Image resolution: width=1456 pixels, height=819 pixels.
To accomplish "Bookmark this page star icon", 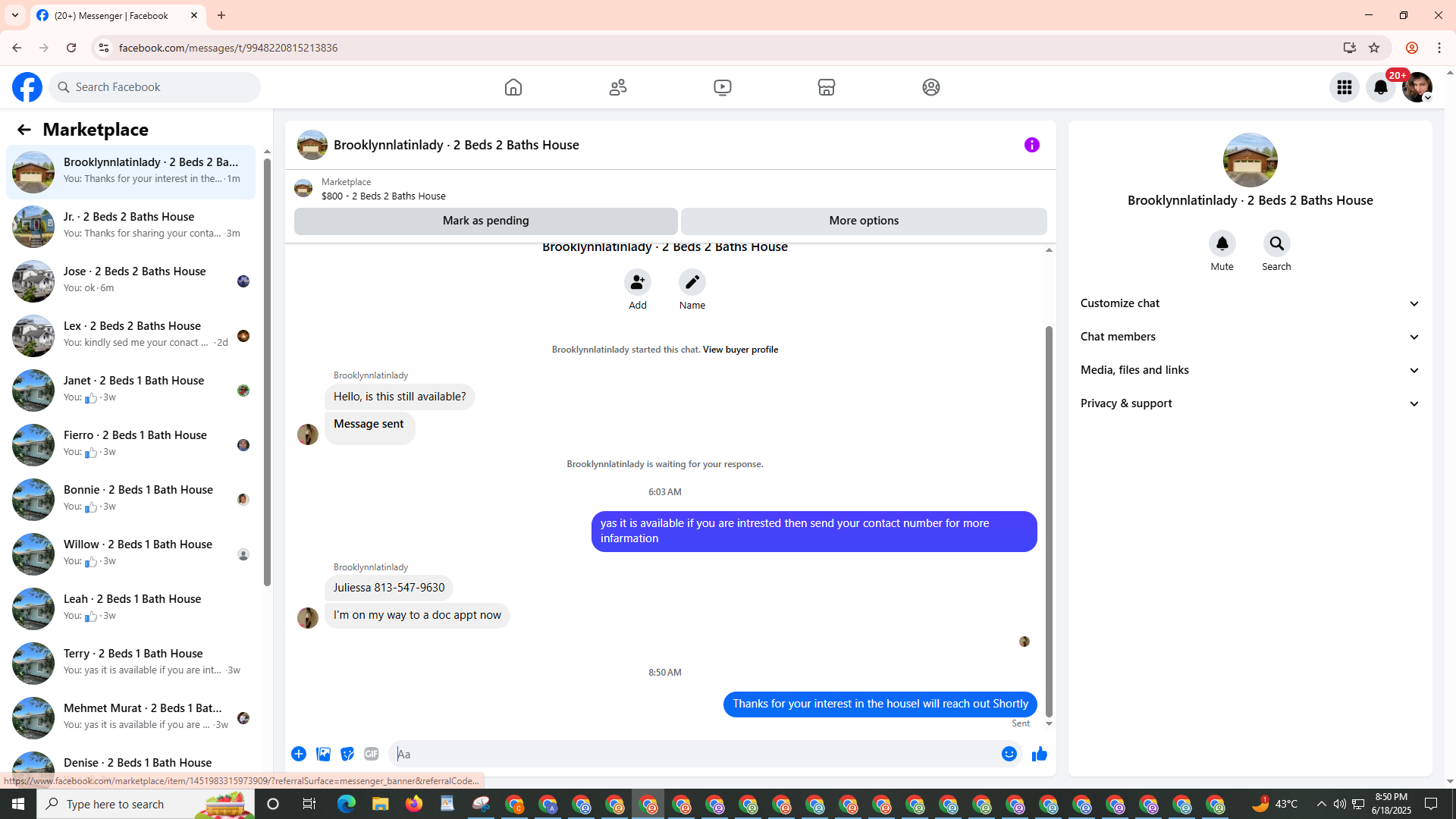I will [1374, 48].
